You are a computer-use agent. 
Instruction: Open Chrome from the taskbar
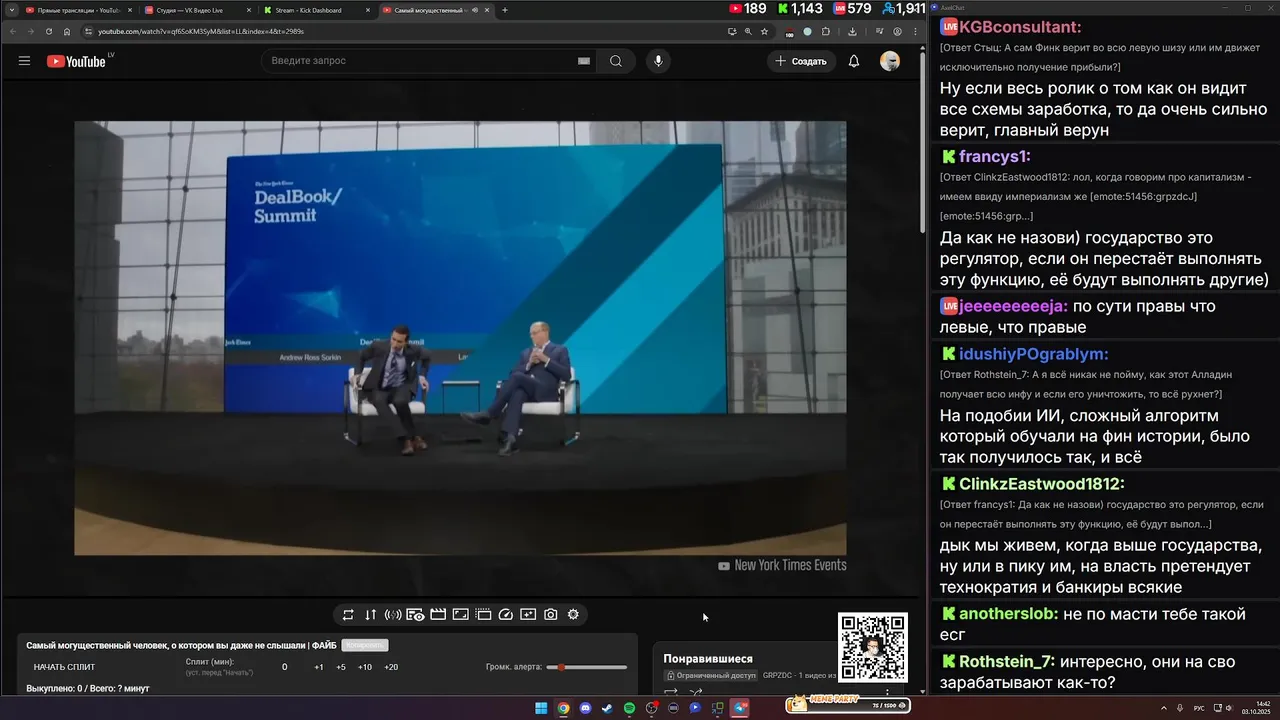click(x=563, y=708)
